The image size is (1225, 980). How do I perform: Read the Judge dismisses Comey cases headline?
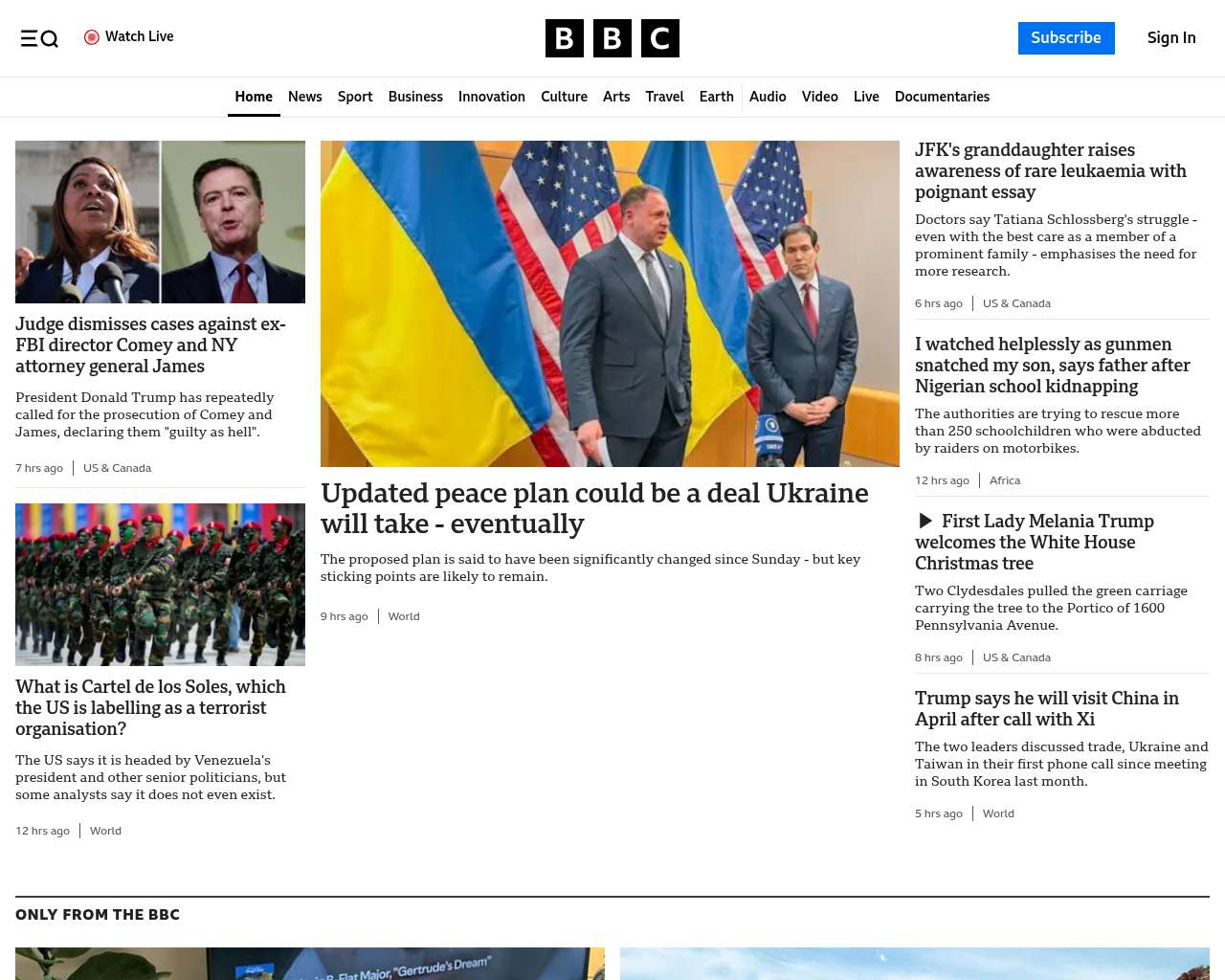point(151,345)
